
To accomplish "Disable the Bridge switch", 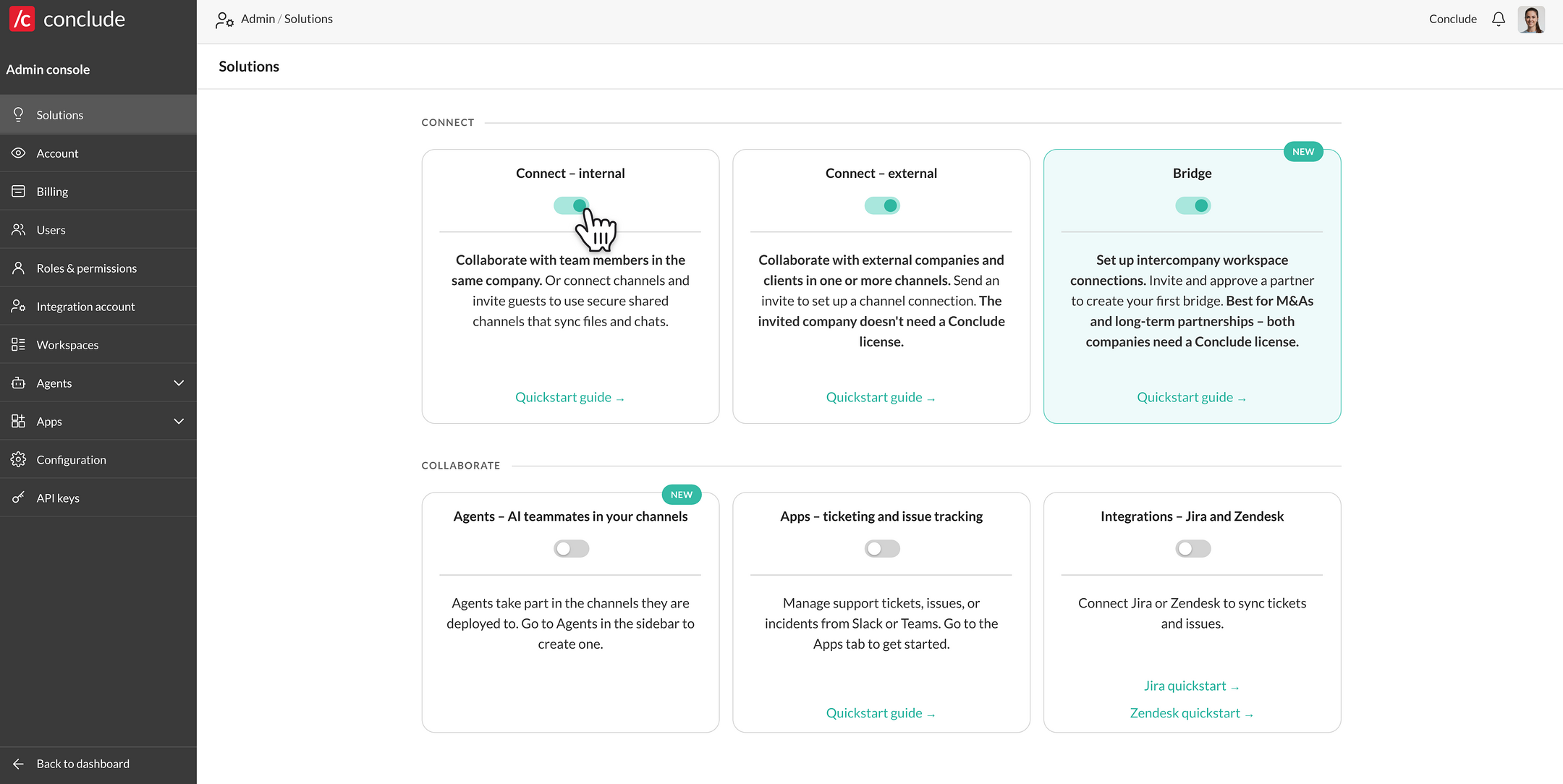I will [1193, 205].
